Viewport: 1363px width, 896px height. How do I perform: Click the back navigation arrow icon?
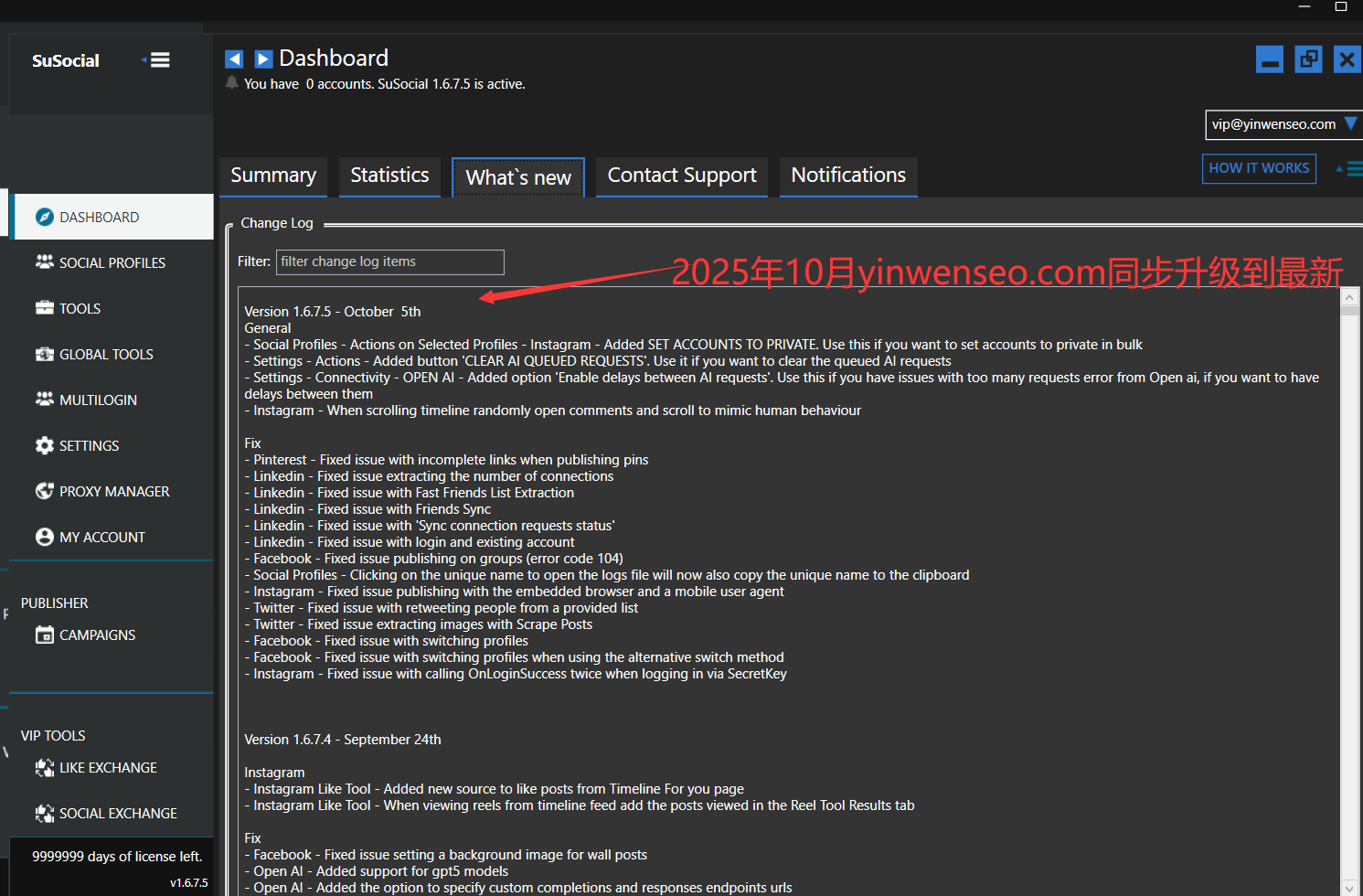tap(234, 59)
